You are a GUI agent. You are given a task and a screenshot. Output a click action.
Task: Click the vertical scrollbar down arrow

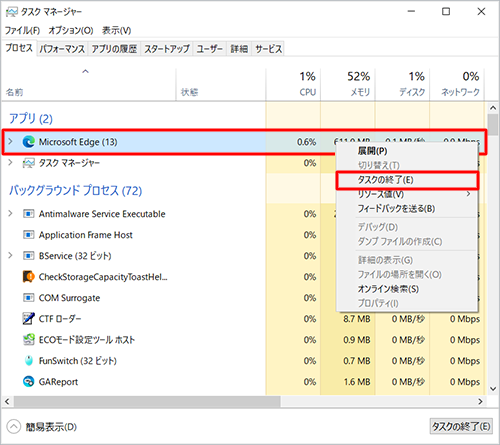point(493,389)
